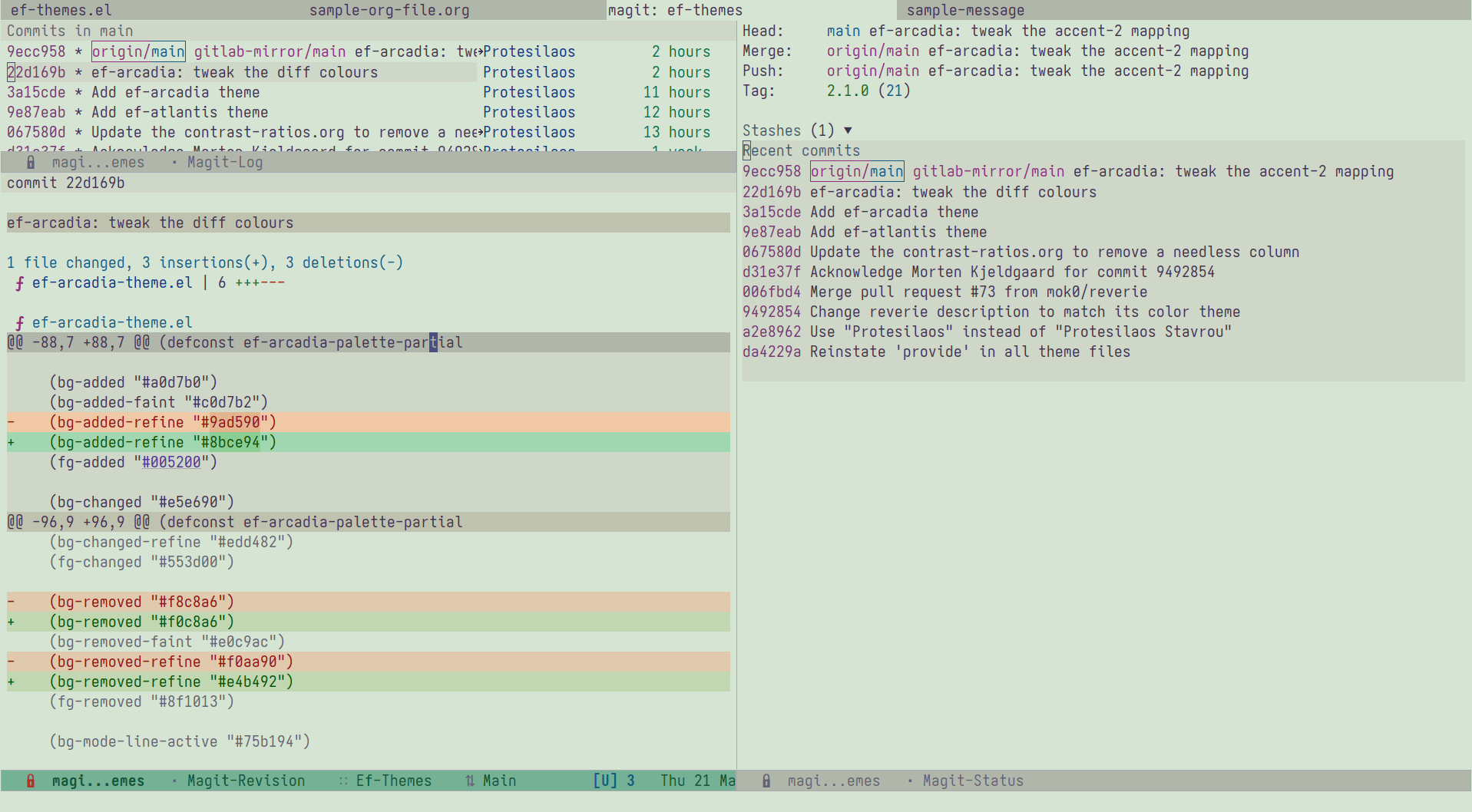Click the added line bg-added-refine "#8bce94"

[x=369, y=442]
